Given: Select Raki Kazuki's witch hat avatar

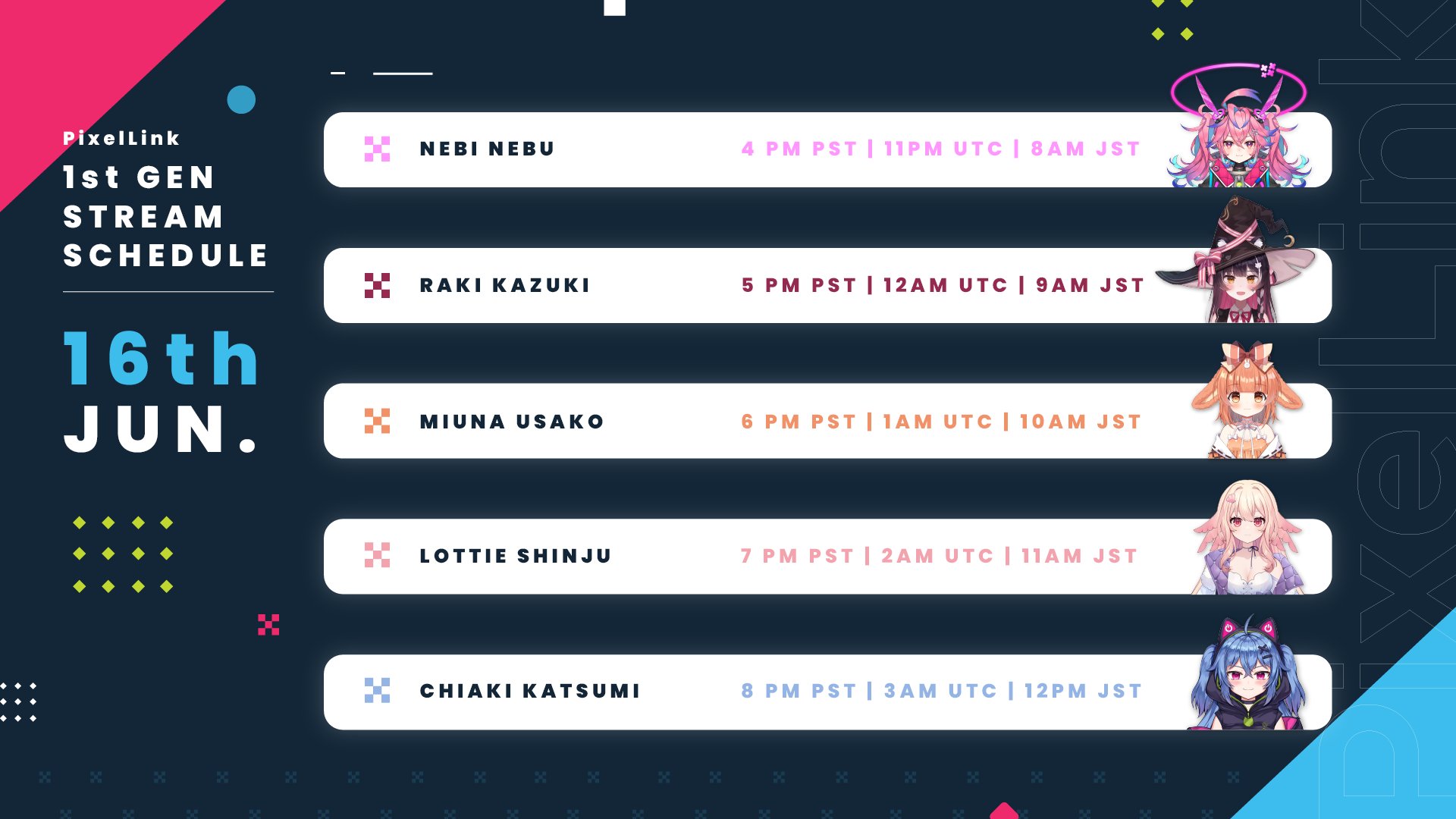Looking at the screenshot, I should 1236,260.
